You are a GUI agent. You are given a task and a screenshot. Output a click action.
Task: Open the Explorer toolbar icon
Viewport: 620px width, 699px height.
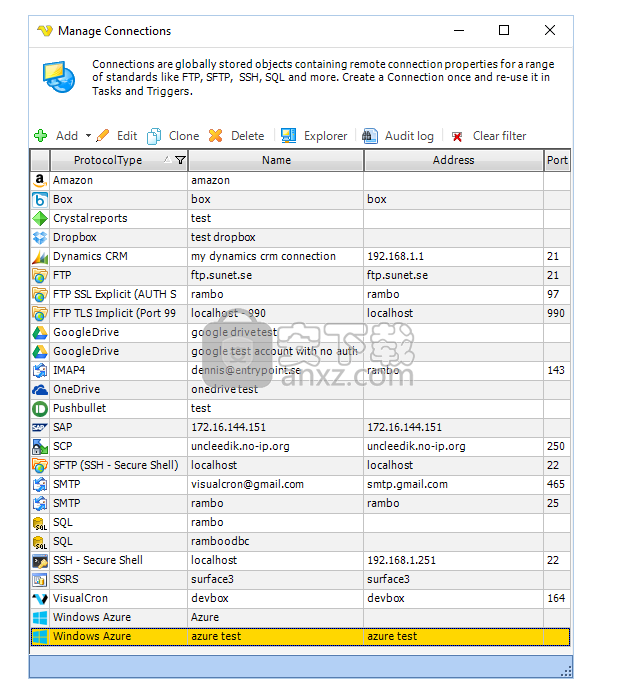click(x=288, y=136)
